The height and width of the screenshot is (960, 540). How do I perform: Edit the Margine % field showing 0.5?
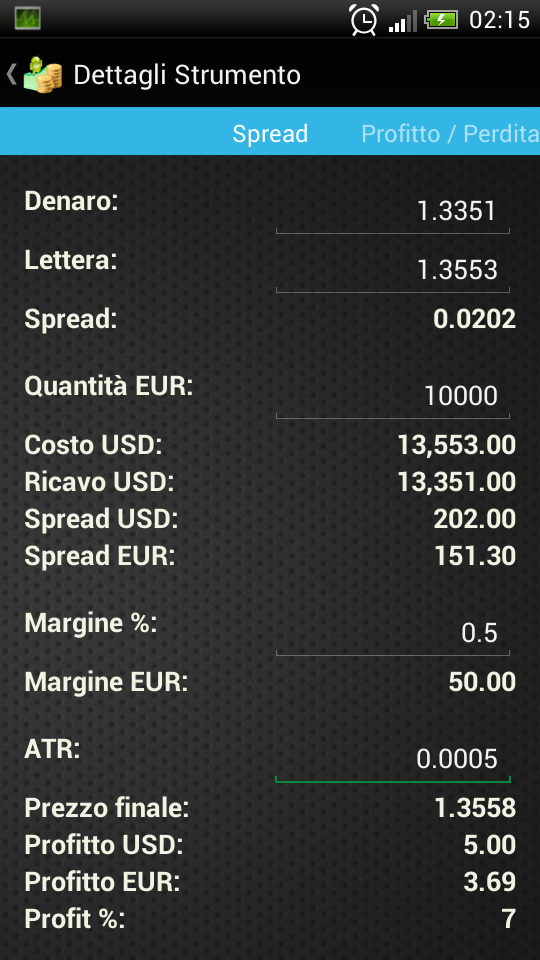[392, 633]
